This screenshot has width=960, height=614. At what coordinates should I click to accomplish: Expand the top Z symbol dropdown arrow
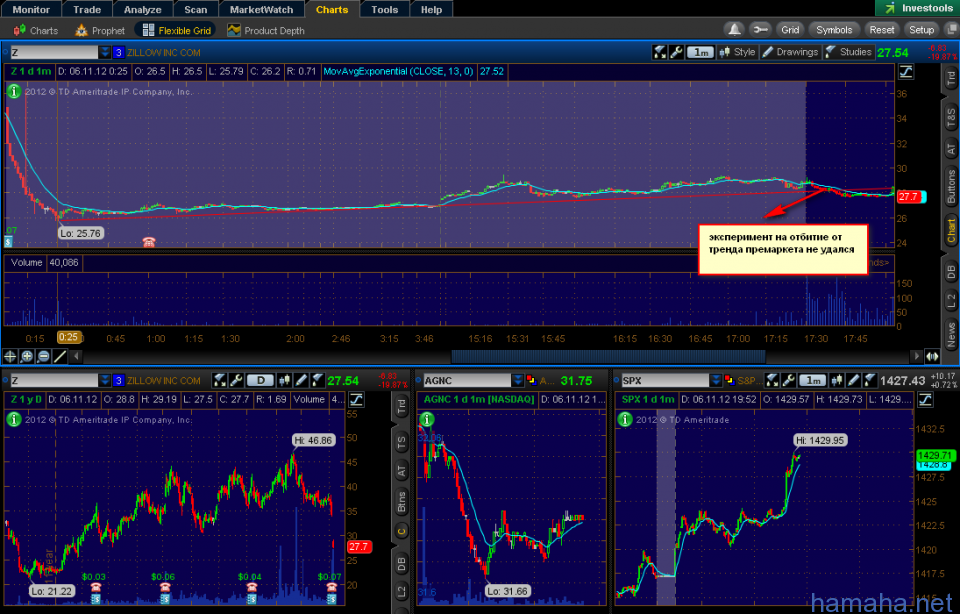(105, 52)
